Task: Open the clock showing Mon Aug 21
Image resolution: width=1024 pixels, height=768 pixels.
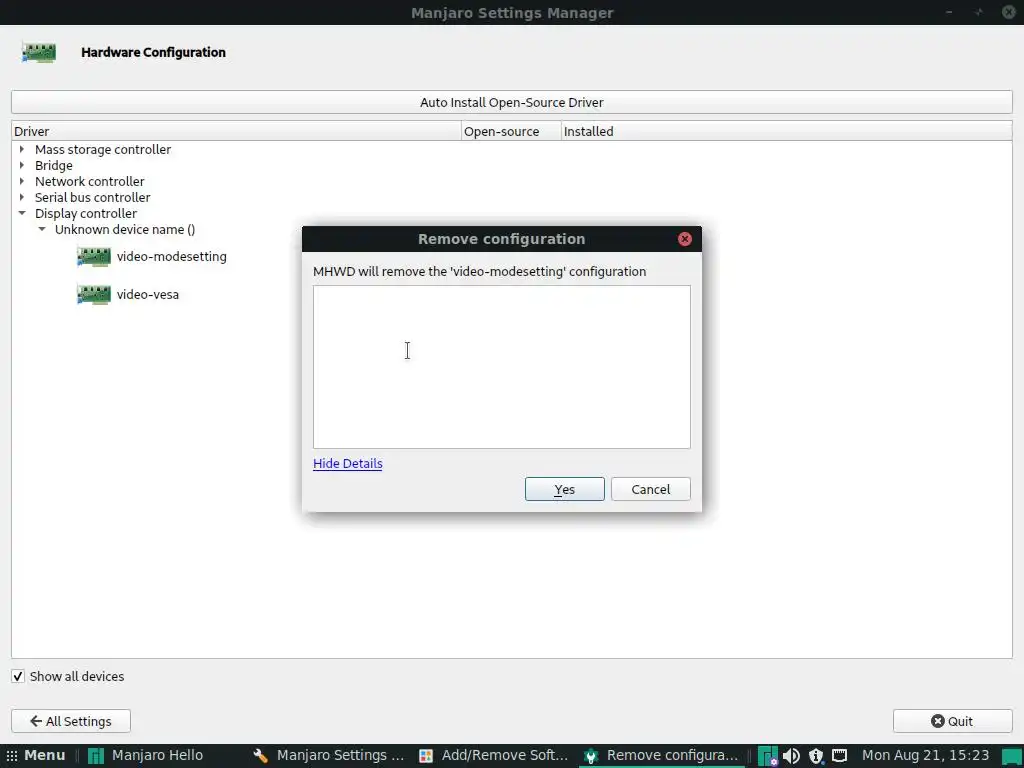Action: point(925,756)
